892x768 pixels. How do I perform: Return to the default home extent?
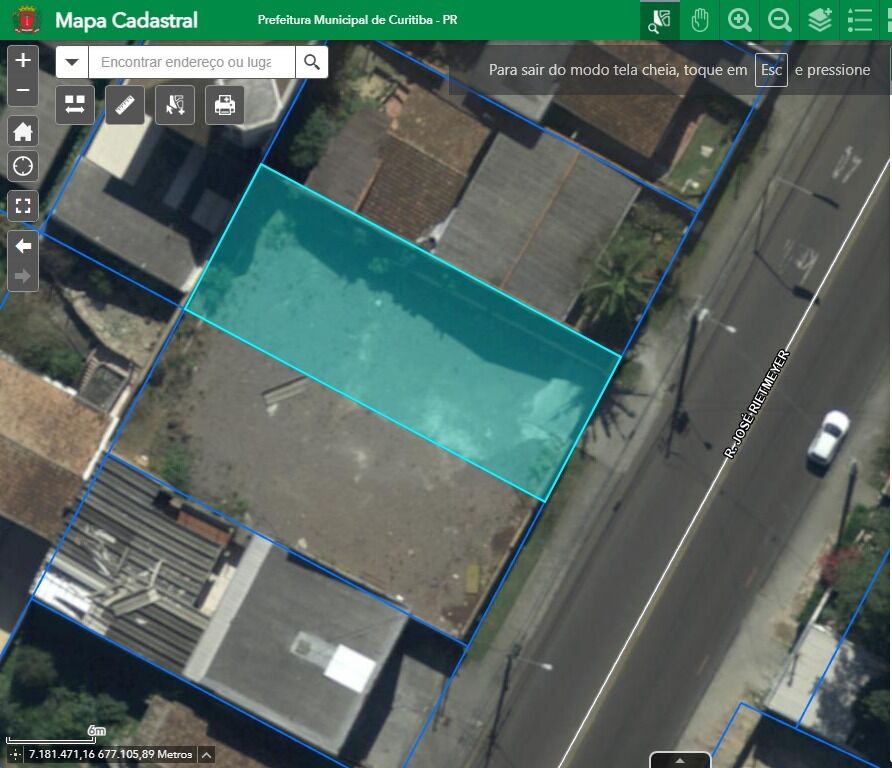pos(23,131)
